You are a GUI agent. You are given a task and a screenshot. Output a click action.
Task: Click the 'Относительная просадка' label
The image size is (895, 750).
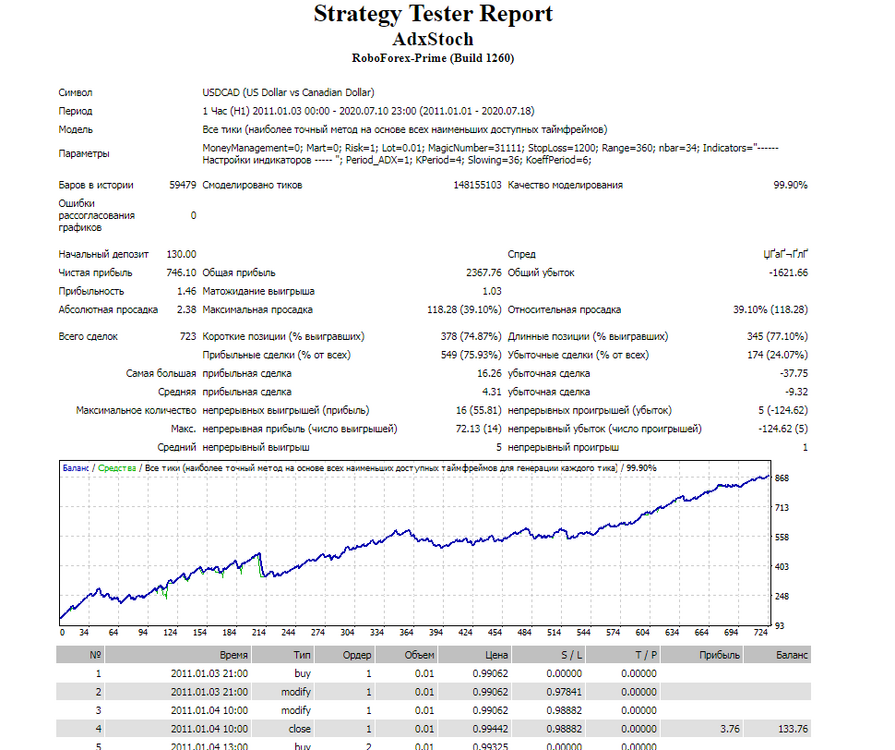(x=565, y=310)
